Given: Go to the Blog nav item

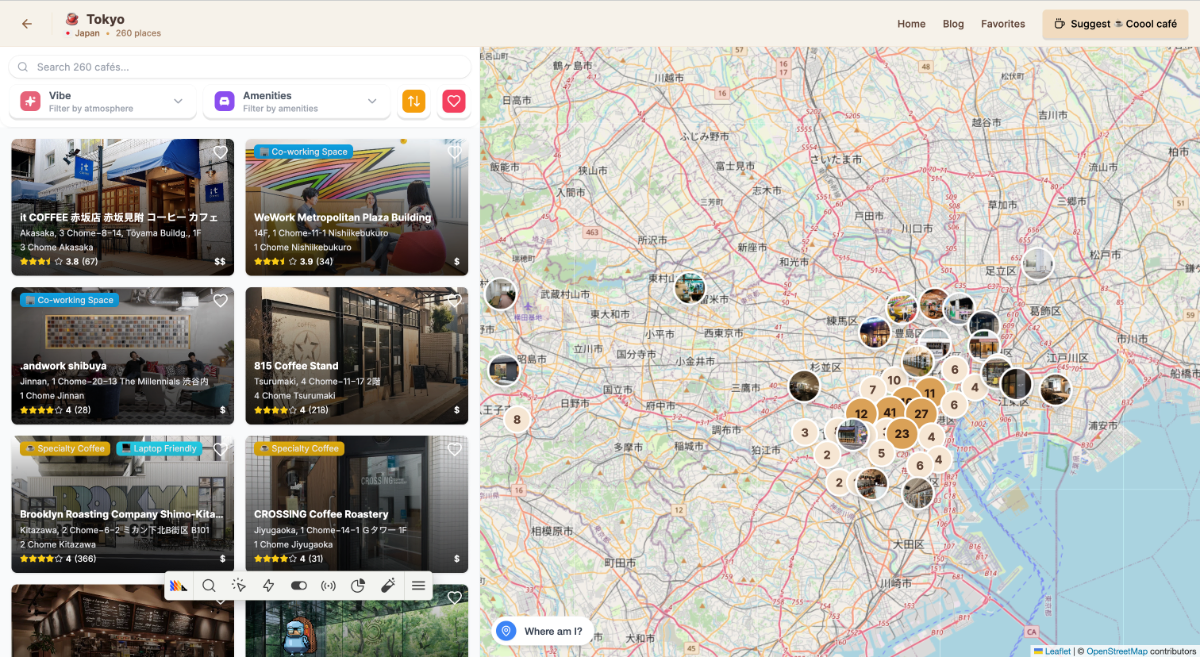Looking at the screenshot, I should (x=953, y=24).
